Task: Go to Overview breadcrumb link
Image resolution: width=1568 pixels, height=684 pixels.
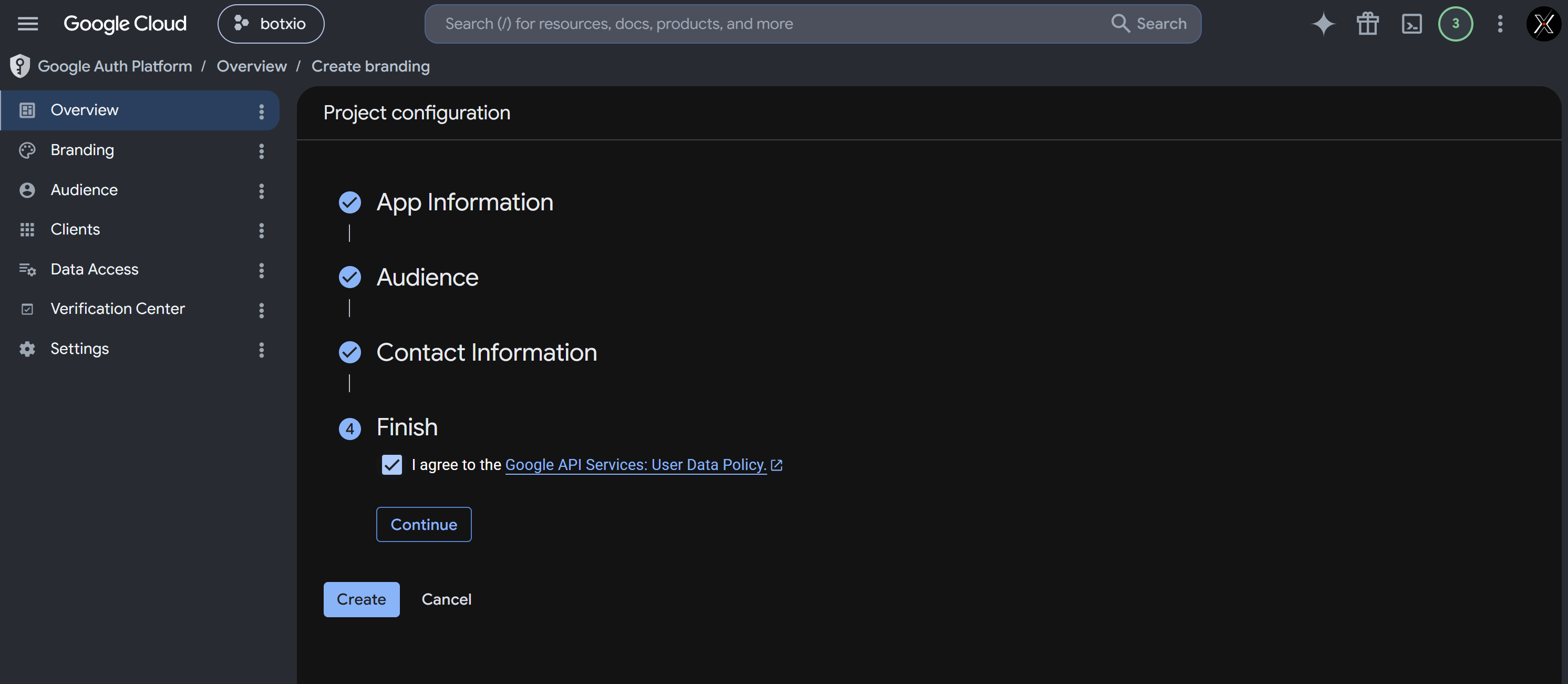Action: tap(251, 66)
